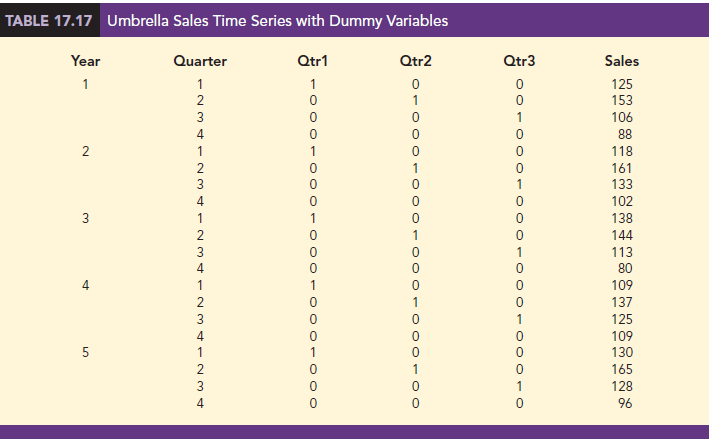Click the Year column header

tap(85, 61)
